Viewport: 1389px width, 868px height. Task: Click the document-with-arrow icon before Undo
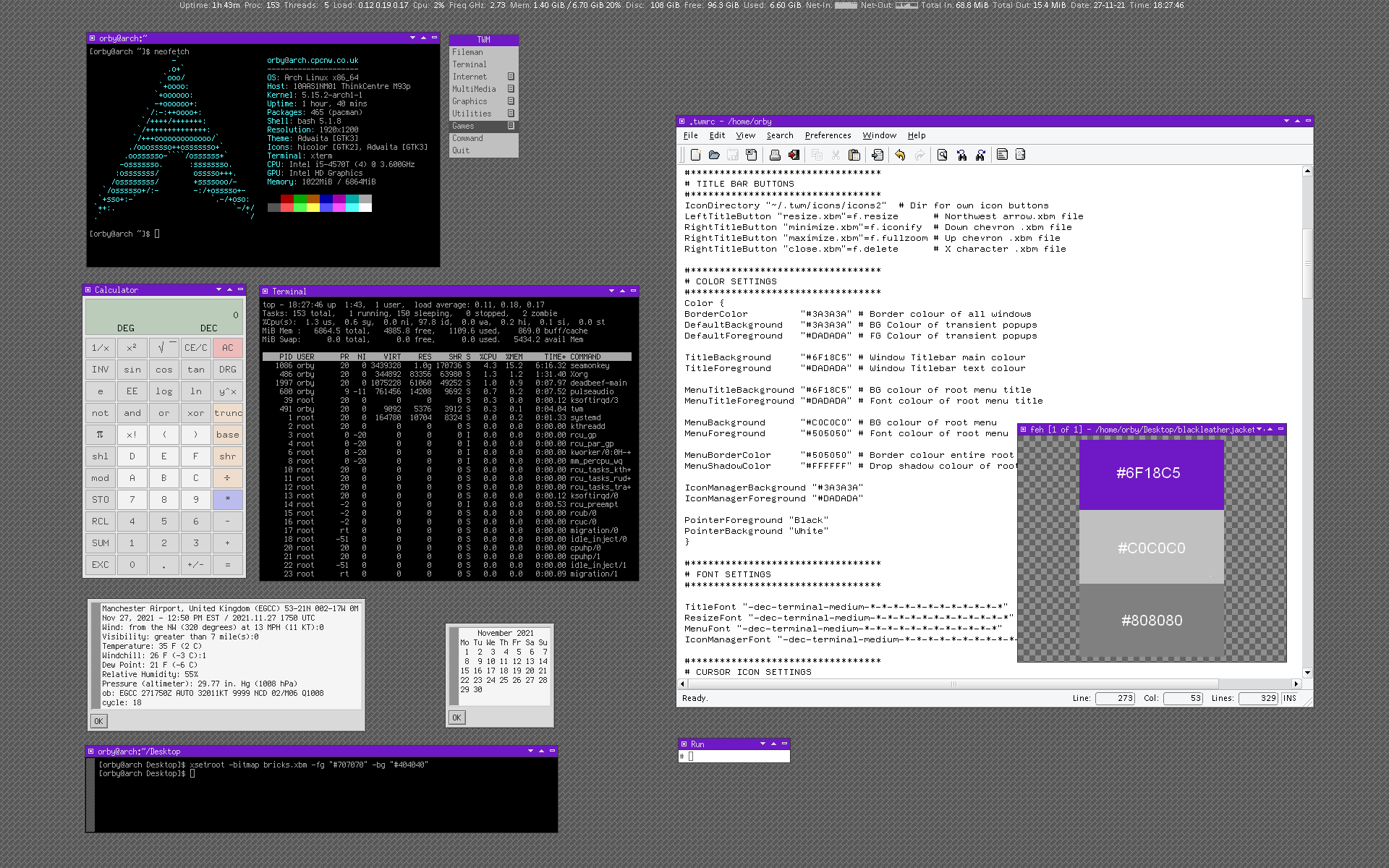coord(878,155)
